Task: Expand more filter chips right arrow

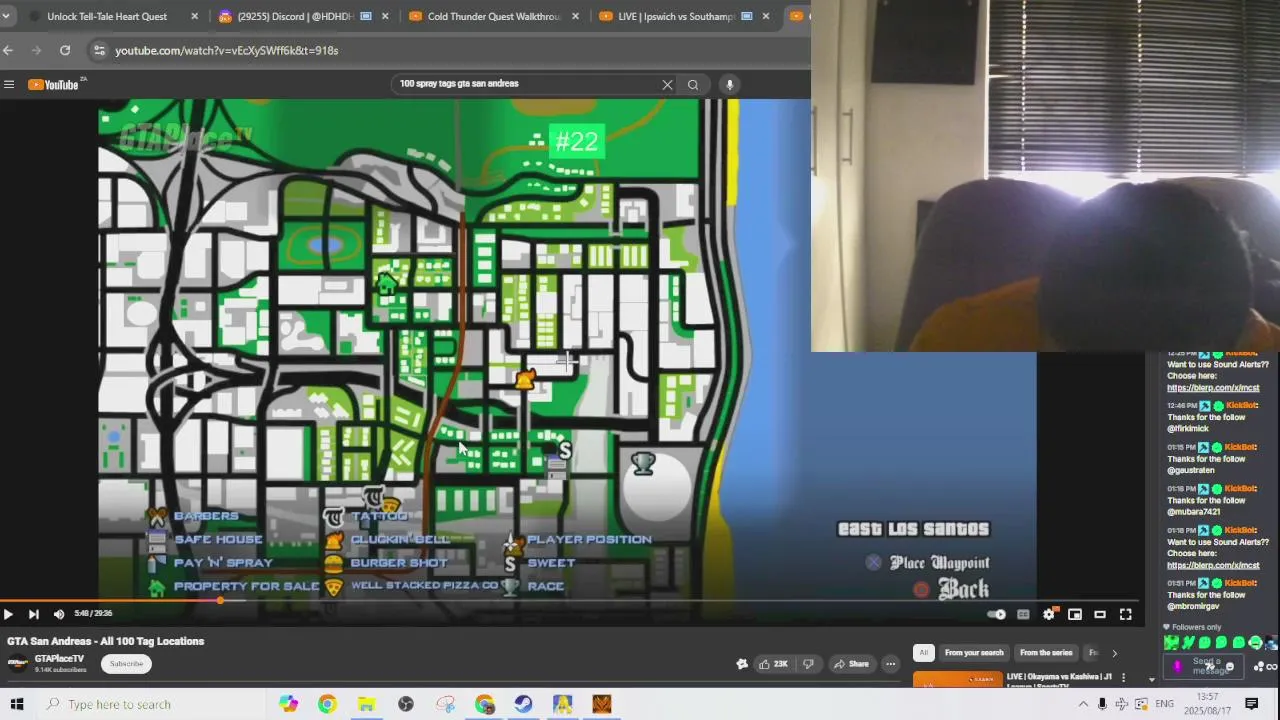Action: 1114,653
